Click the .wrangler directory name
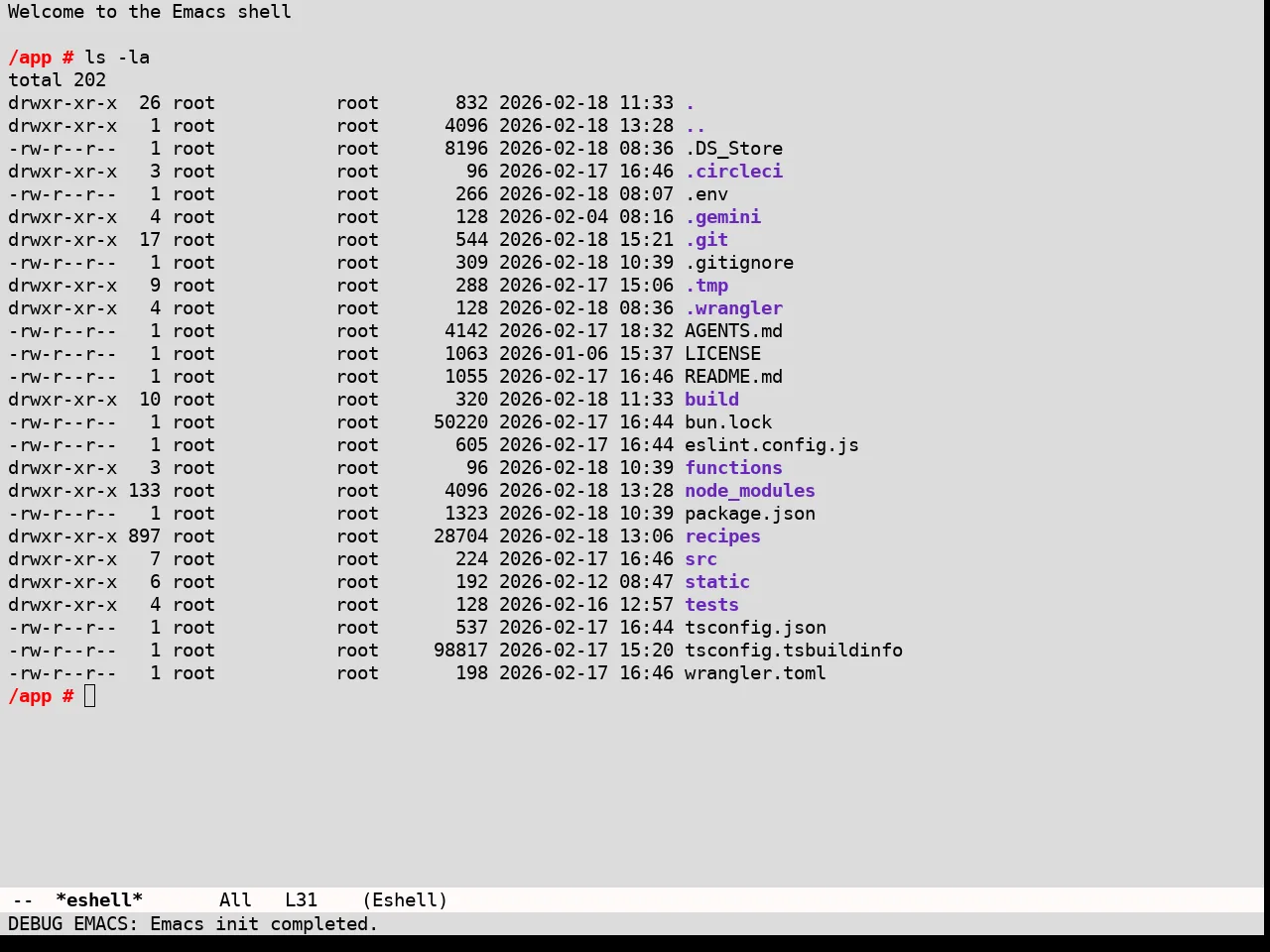The image size is (1270, 952). click(x=733, y=308)
